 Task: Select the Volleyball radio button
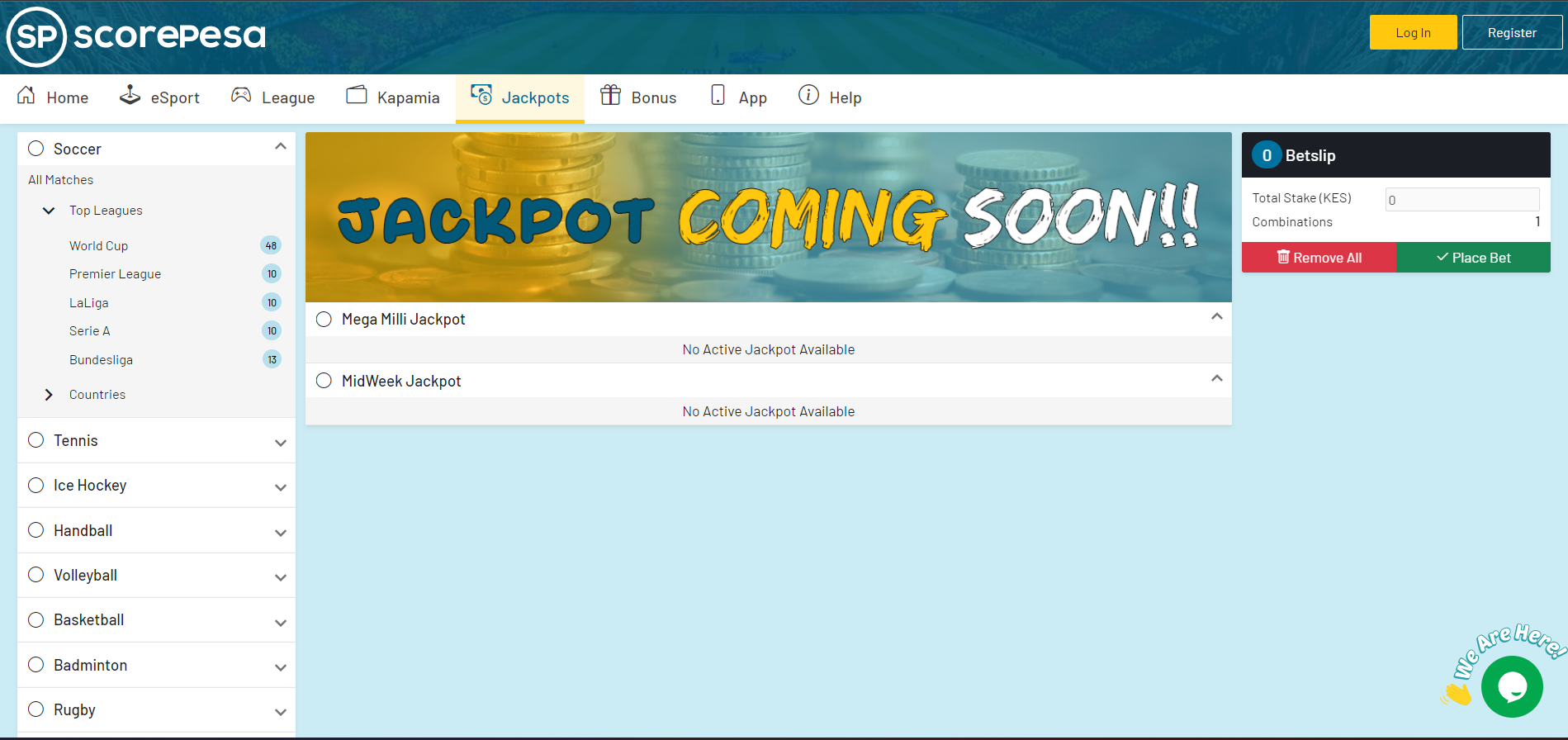click(36, 575)
